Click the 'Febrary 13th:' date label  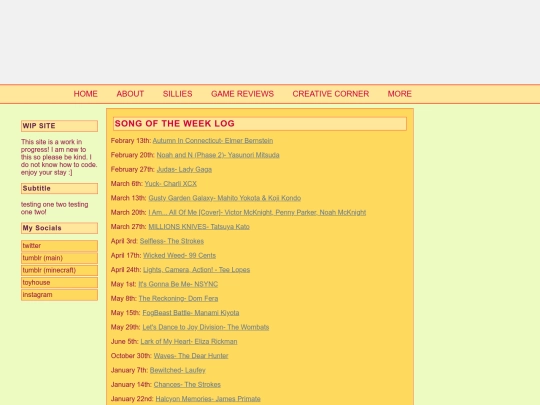(x=131, y=141)
